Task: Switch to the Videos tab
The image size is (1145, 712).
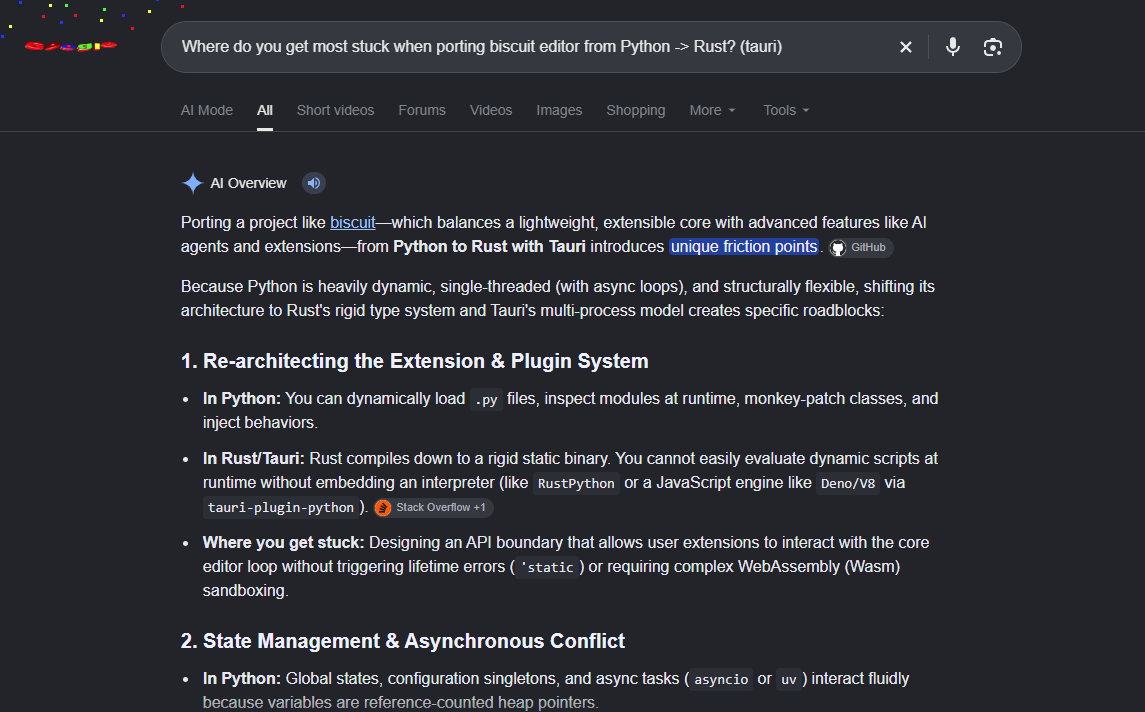Action: [x=491, y=110]
